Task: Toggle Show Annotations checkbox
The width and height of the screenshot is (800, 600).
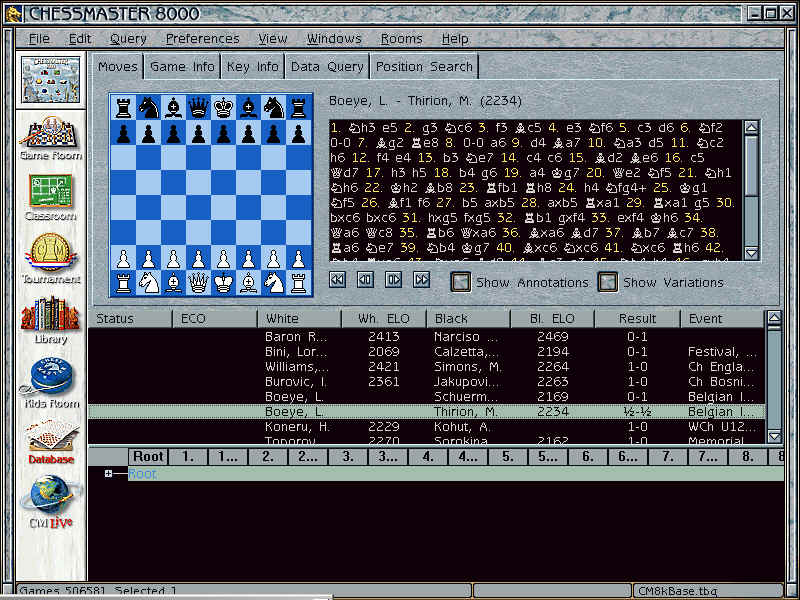Action: [x=460, y=282]
